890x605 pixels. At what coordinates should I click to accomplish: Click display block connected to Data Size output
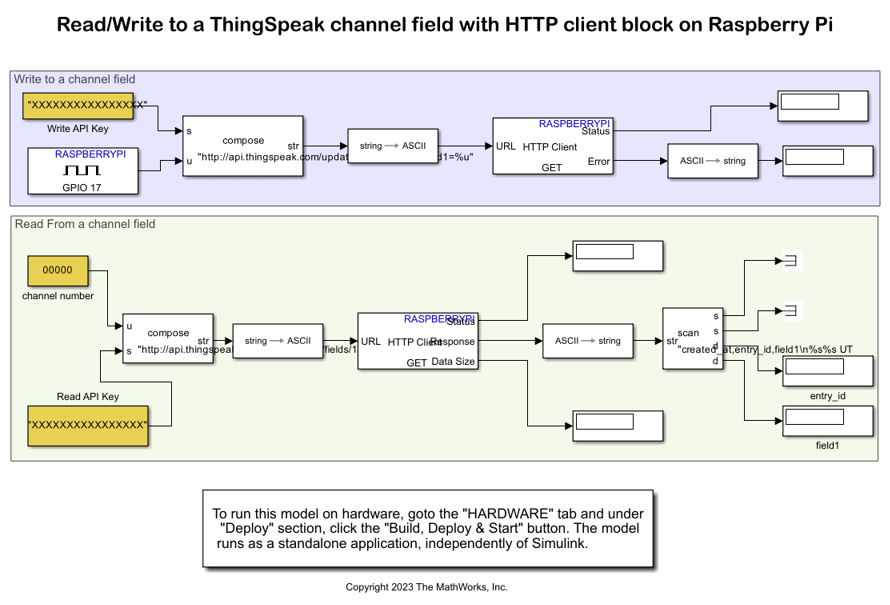coord(618,426)
